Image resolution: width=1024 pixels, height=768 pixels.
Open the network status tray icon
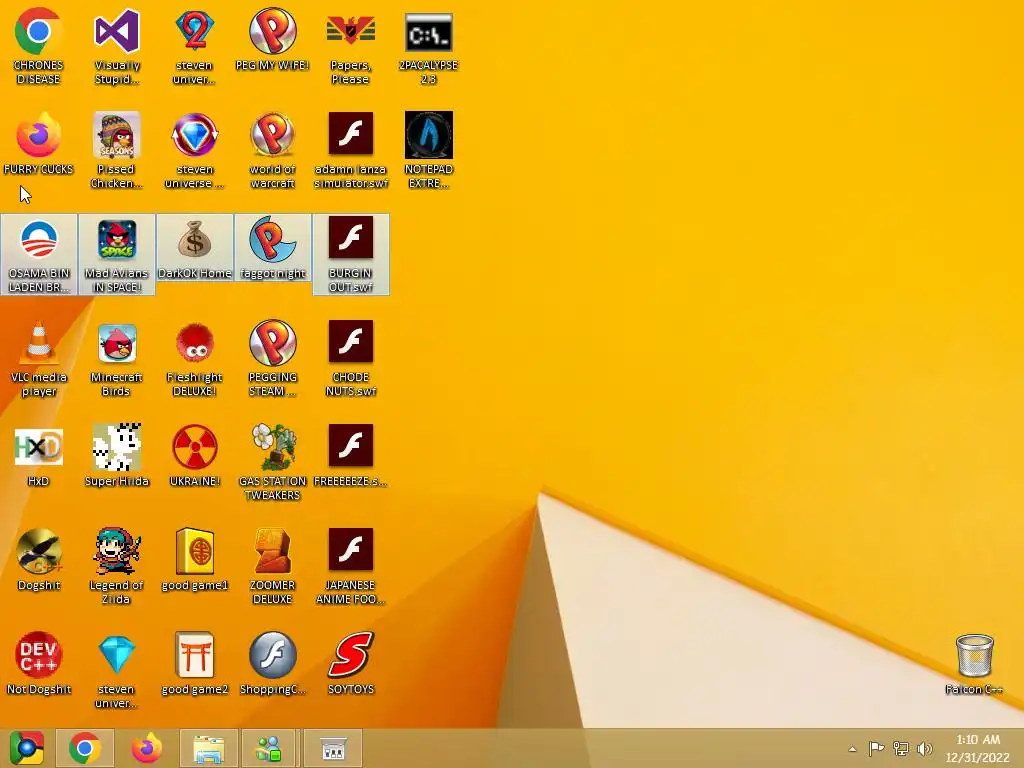pyautogui.click(x=901, y=748)
